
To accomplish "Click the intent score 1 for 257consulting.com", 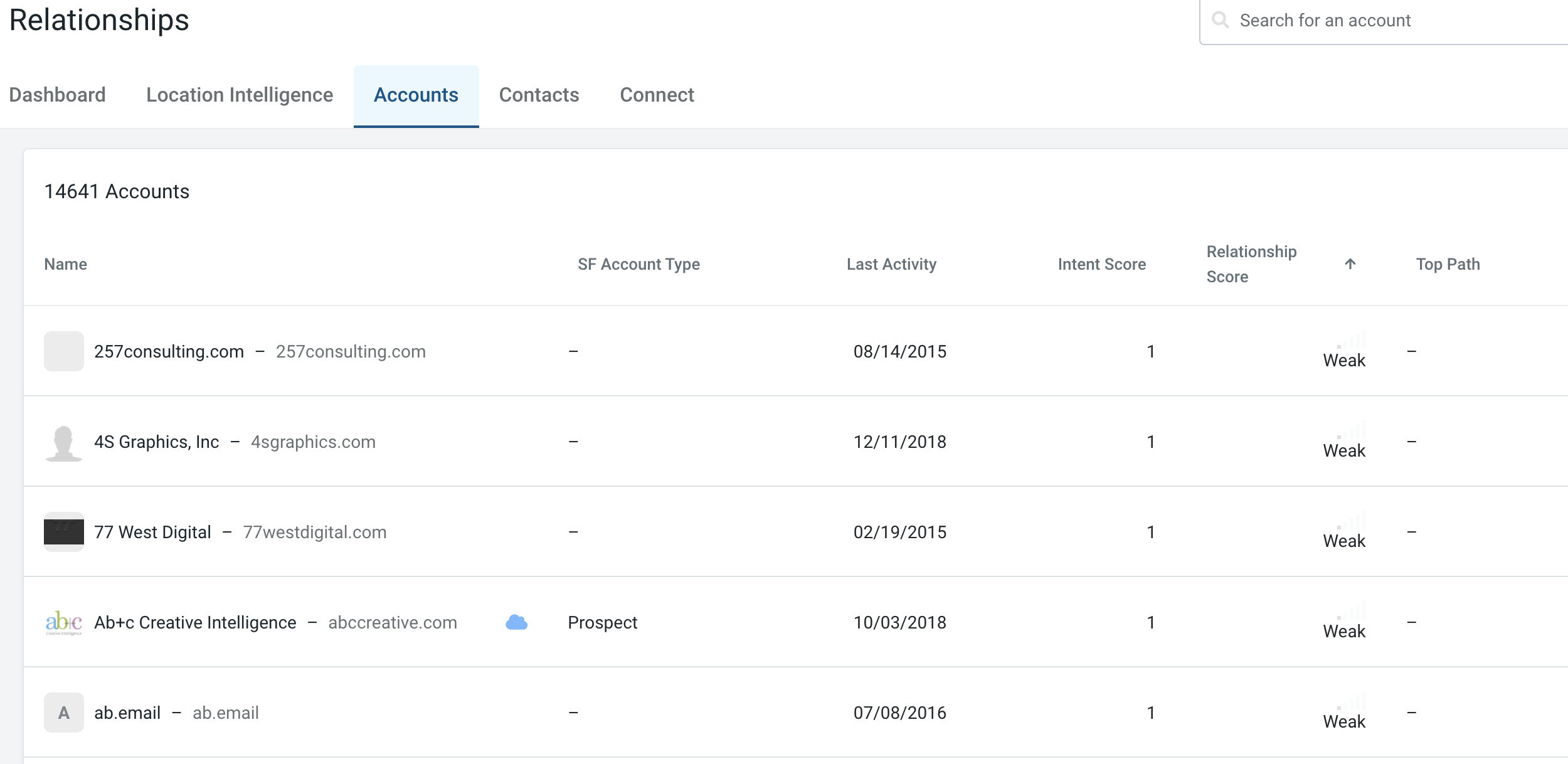I will click(x=1151, y=352).
